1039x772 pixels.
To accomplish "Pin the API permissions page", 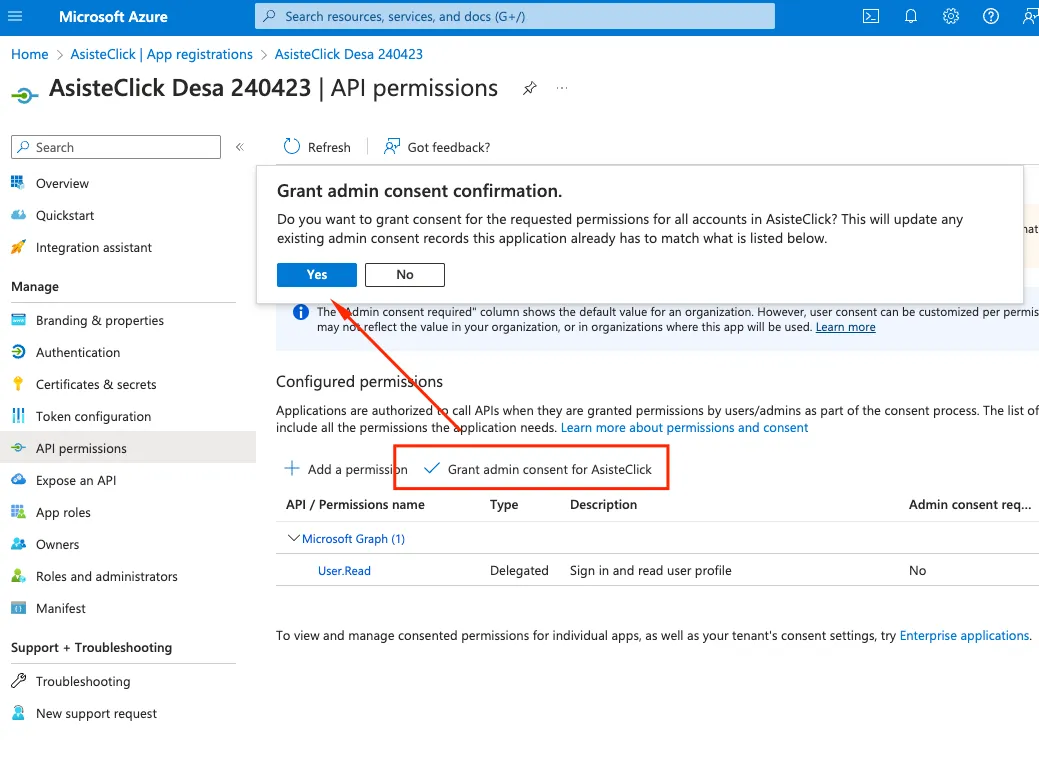I will (x=529, y=88).
